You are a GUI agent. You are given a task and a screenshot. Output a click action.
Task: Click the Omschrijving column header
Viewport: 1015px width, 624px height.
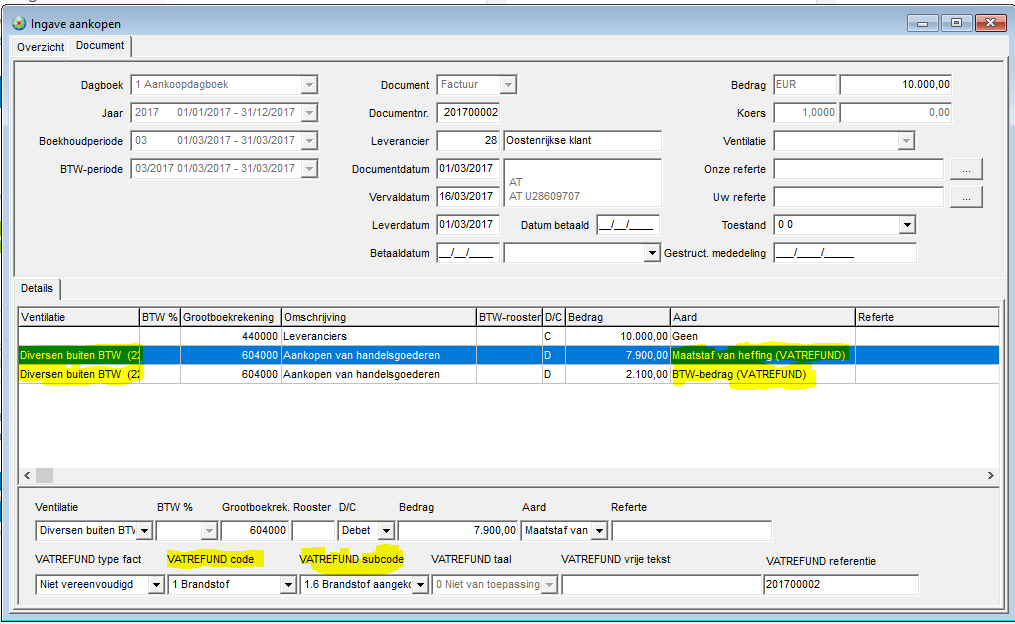[x=379, y=317]
